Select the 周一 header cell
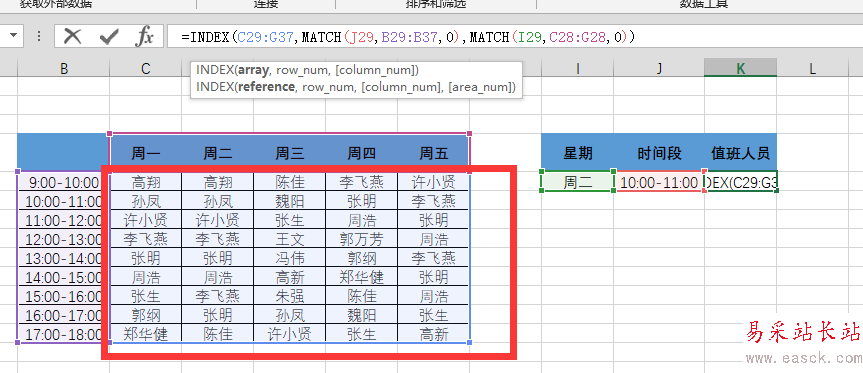Viewport: 863px width, 373px height. click(145, 153)
